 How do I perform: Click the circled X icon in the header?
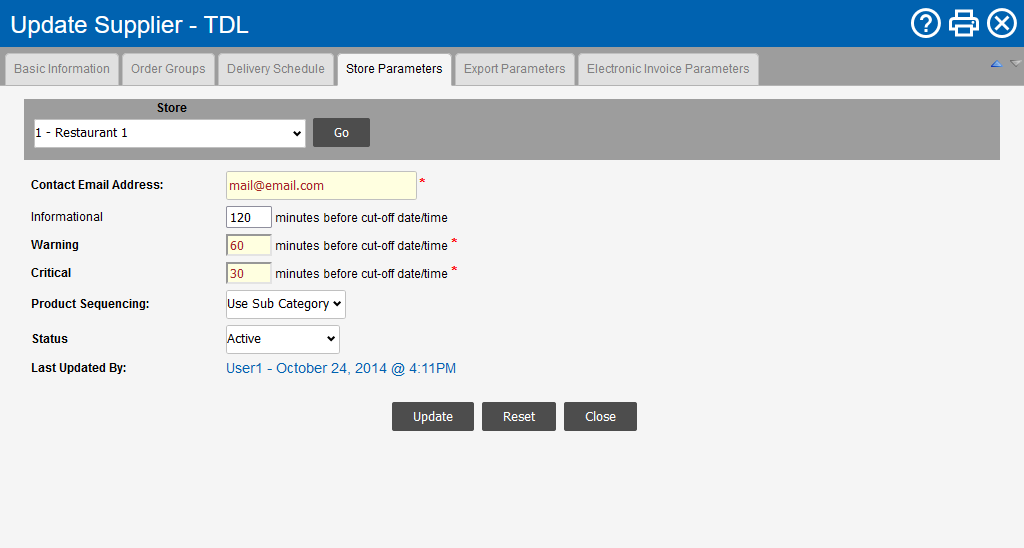[1001, 23]
